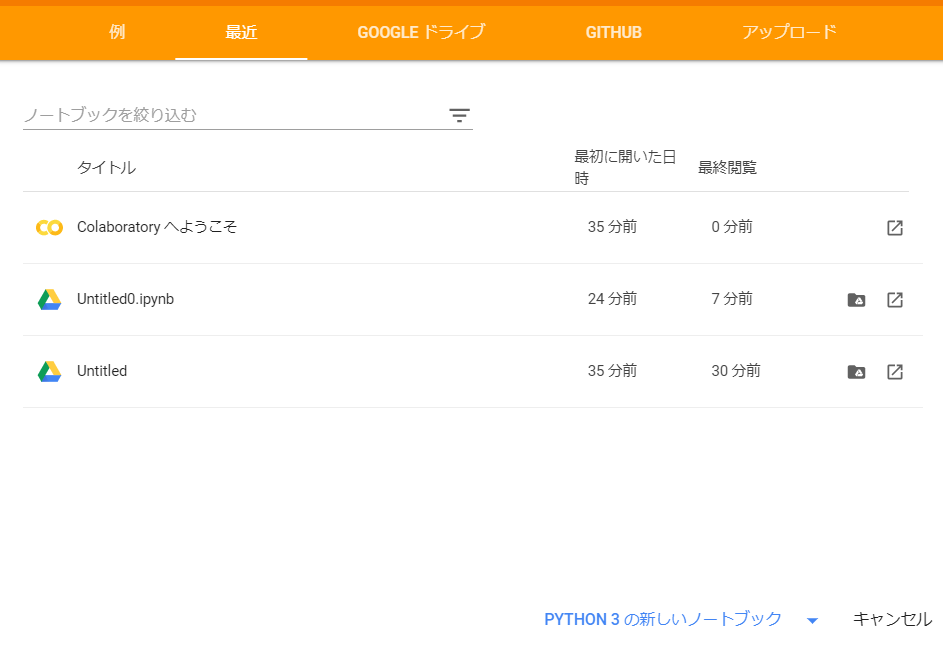943x645 pixels.
Task: Expand the new notebook dropdown arrow
Action: pos(812,620)
